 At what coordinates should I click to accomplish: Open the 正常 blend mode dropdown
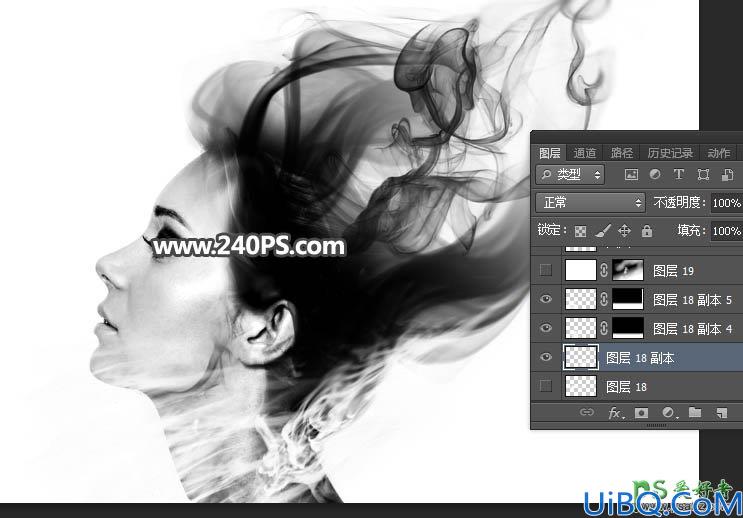click(x=590, y=203)
